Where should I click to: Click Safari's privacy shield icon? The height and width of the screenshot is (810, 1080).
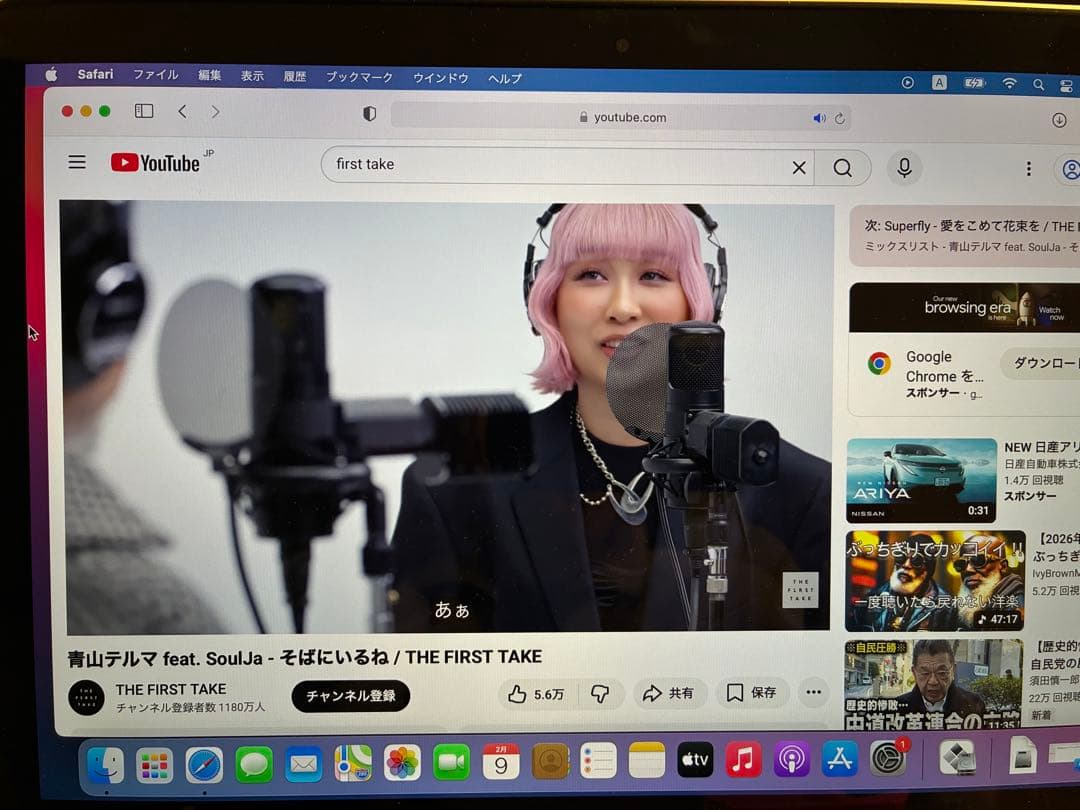[369, 114]
